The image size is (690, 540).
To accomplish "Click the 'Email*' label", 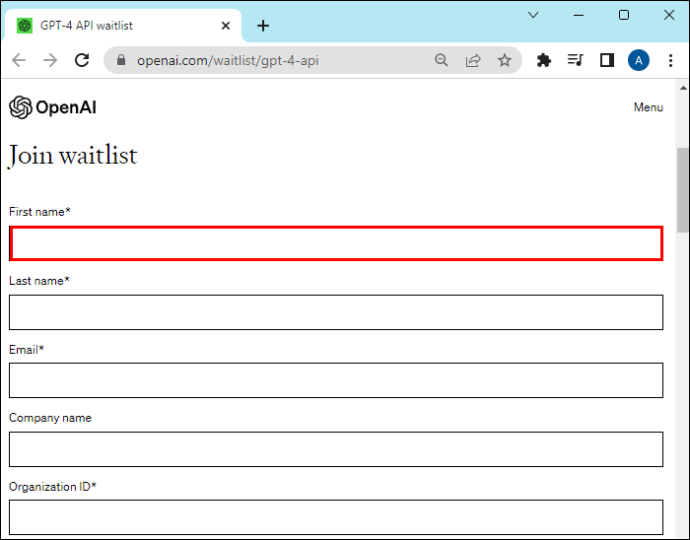I will [x=26, y=349].
